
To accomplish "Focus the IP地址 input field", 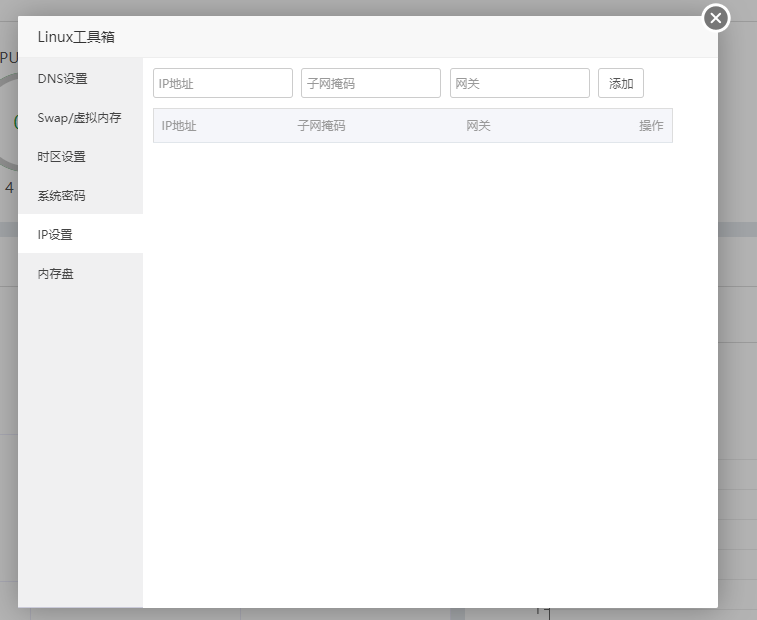I will (x=223, y=83).
